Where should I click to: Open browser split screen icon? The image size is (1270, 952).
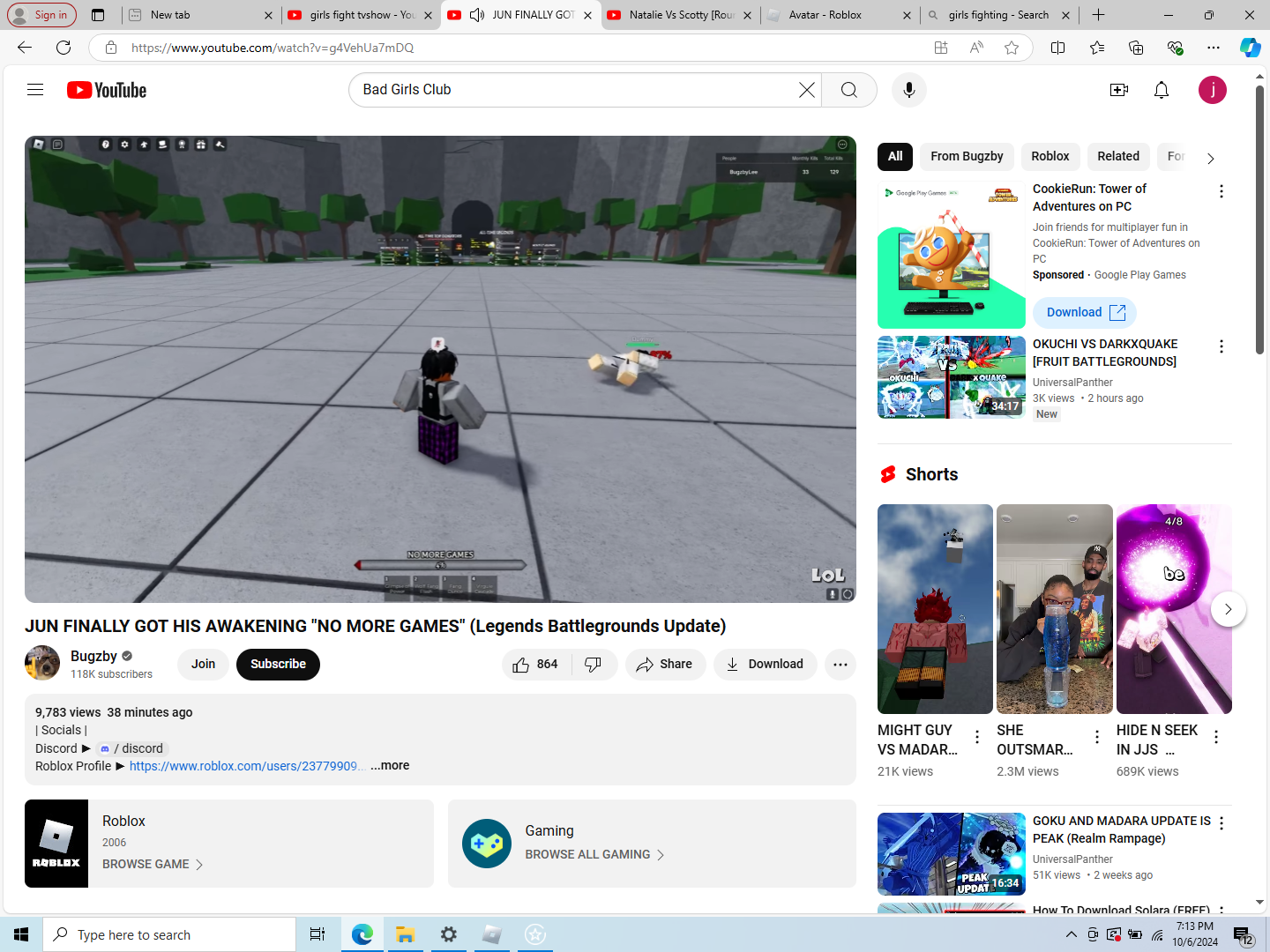point(1058,48)
